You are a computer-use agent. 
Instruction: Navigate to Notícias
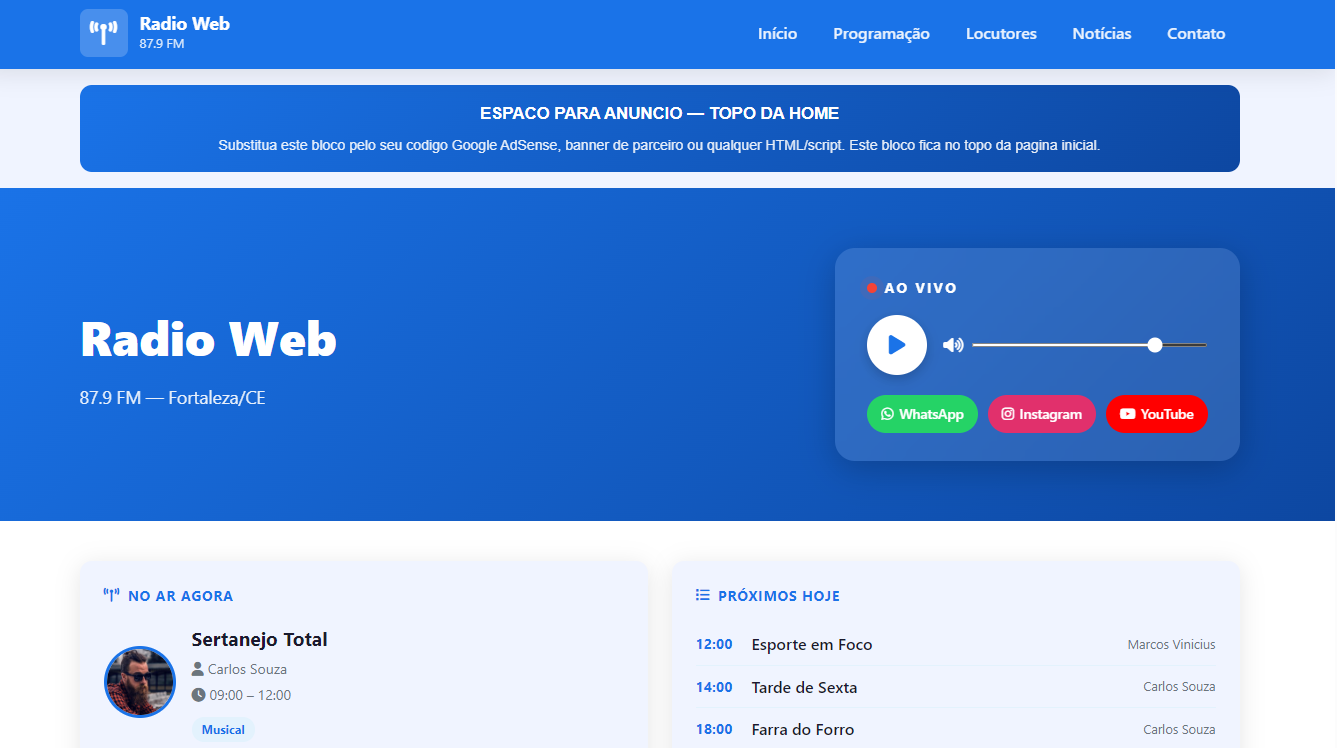(1102, 34)
